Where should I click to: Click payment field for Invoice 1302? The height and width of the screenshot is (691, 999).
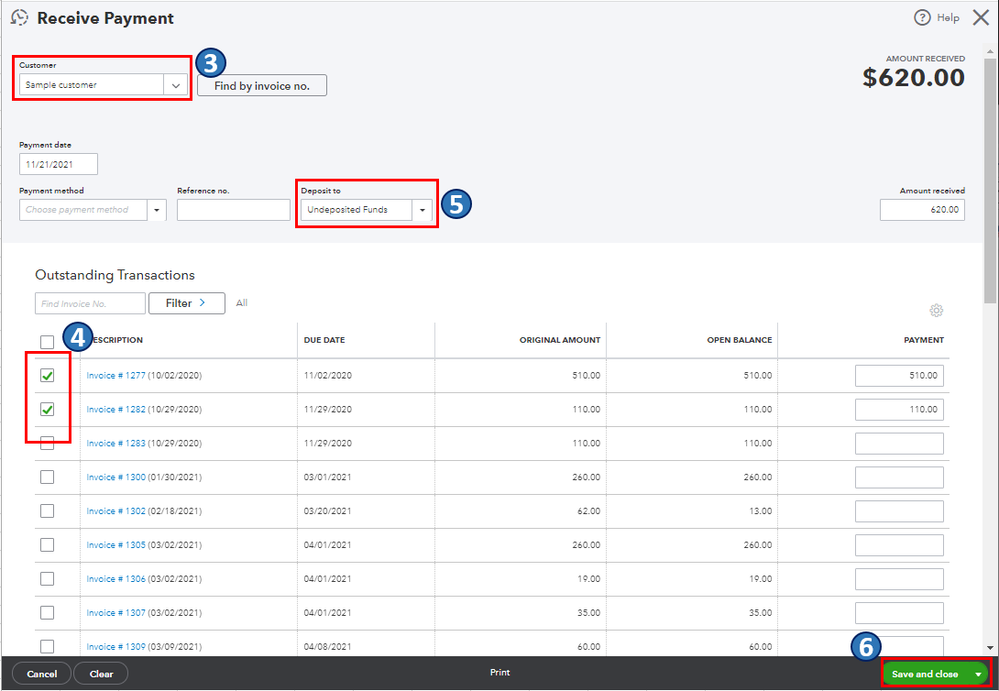click(x=899, y=511)
